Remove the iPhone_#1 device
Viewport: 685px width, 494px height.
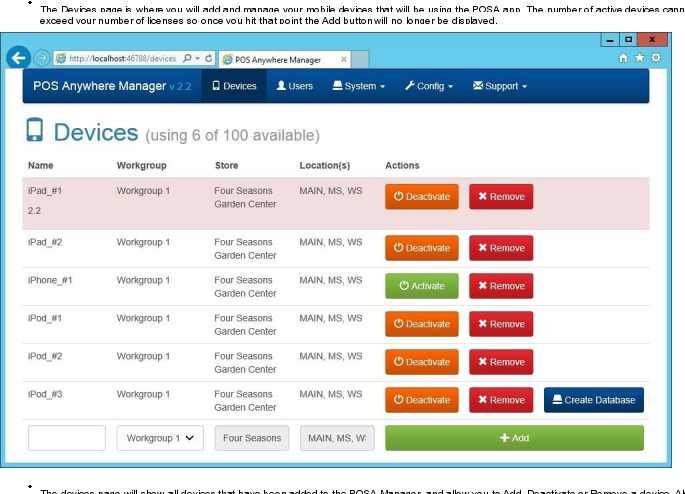tap(501, 286)
